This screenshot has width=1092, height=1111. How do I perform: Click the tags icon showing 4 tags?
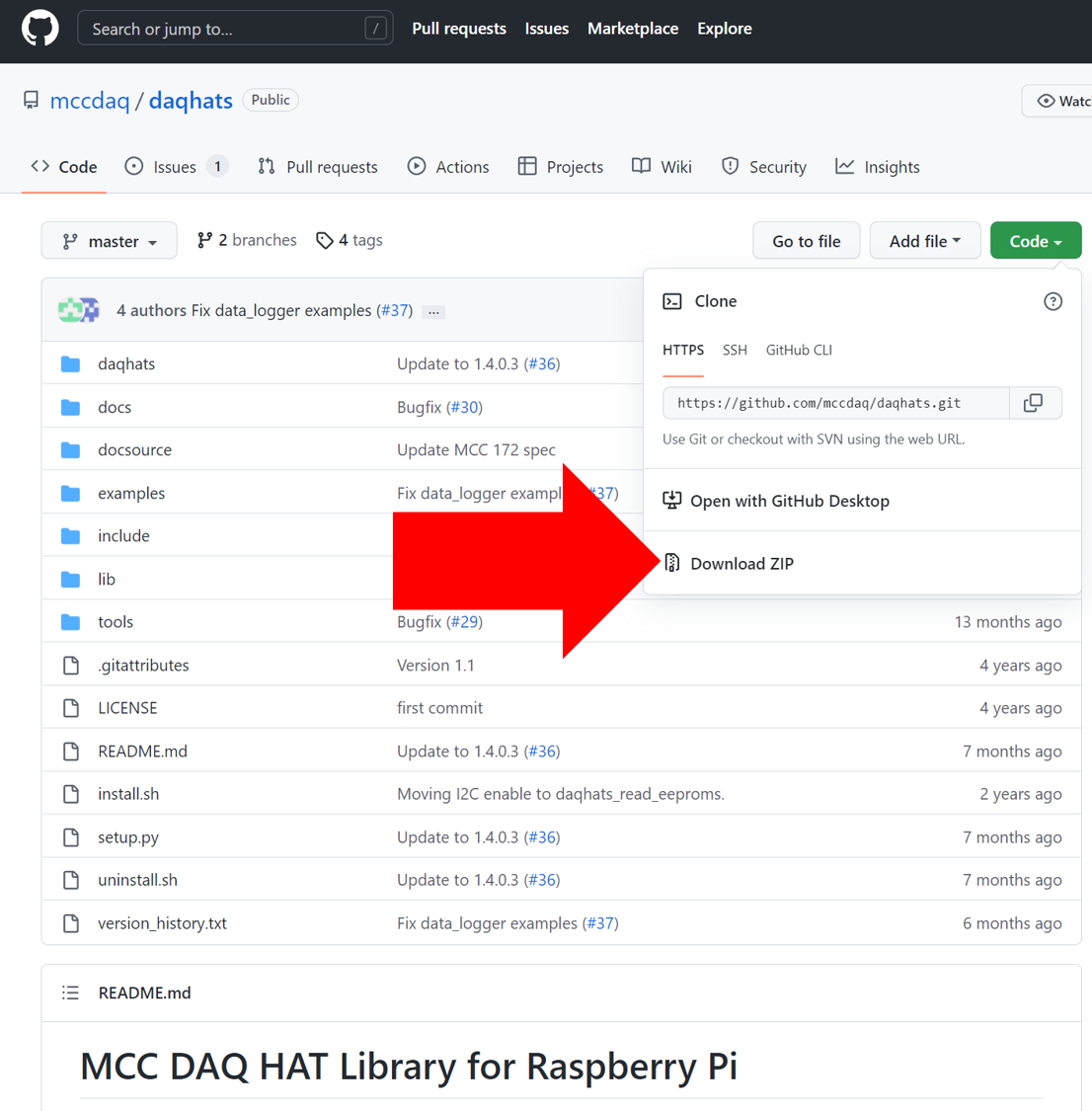(x=325, y=240)
